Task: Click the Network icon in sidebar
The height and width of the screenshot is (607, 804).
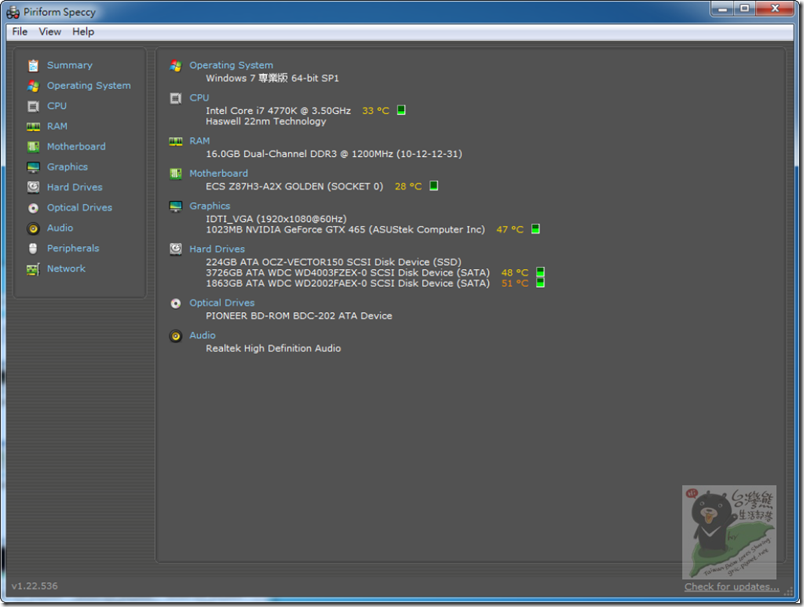Action: pyautogui.click(x=33, y=269)
